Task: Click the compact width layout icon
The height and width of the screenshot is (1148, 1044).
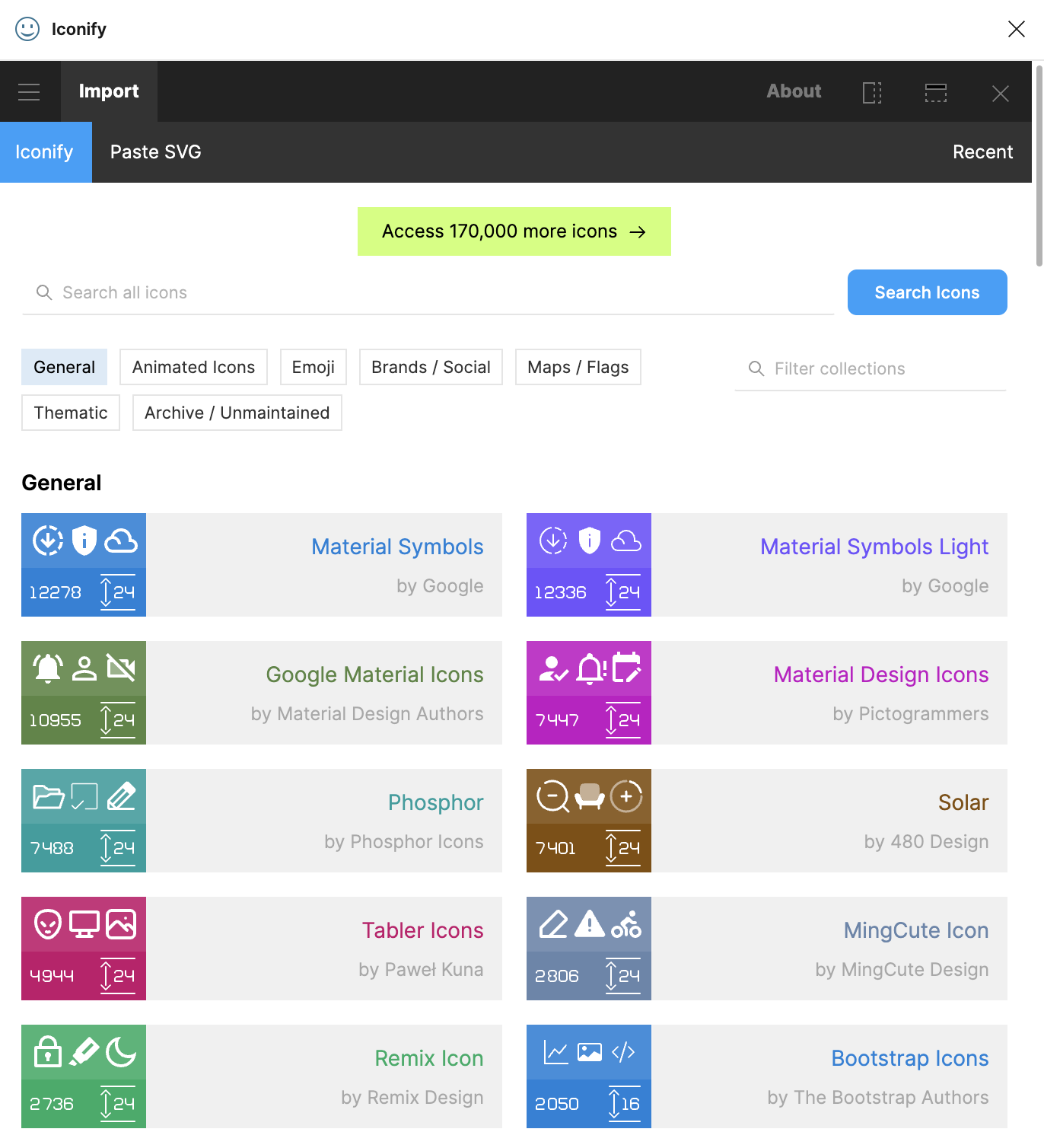Action: pyautogui.click(x=872, y=93)
